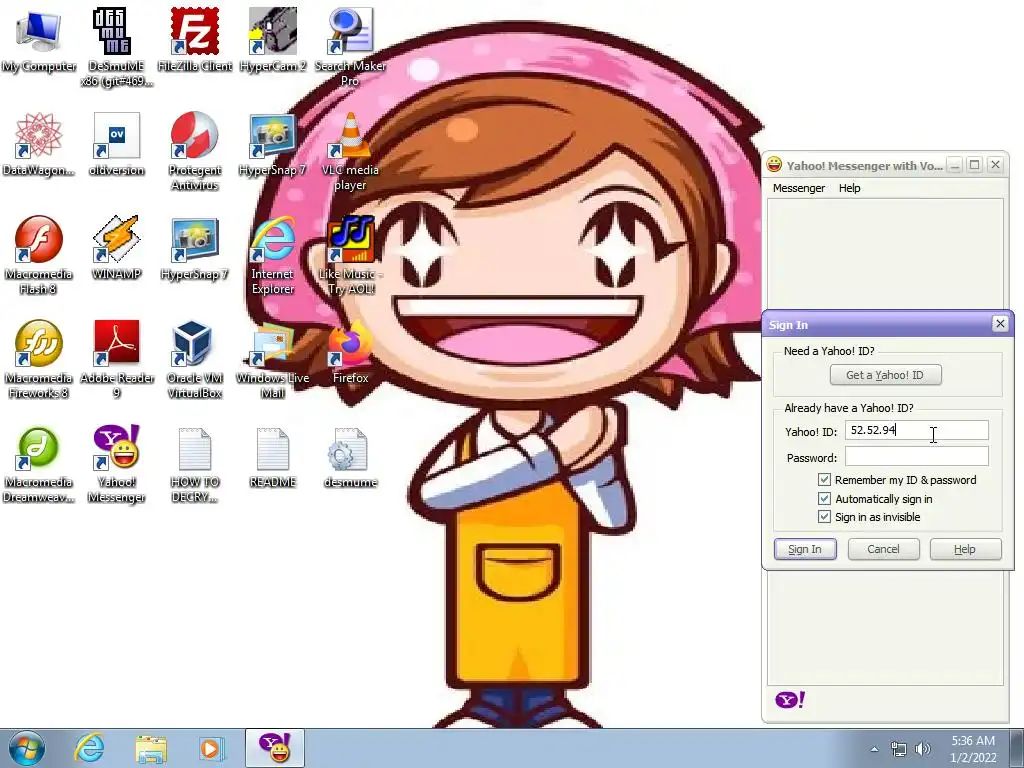
Task: Open My Computer desktop icon
Action: [x=38, y=40]
